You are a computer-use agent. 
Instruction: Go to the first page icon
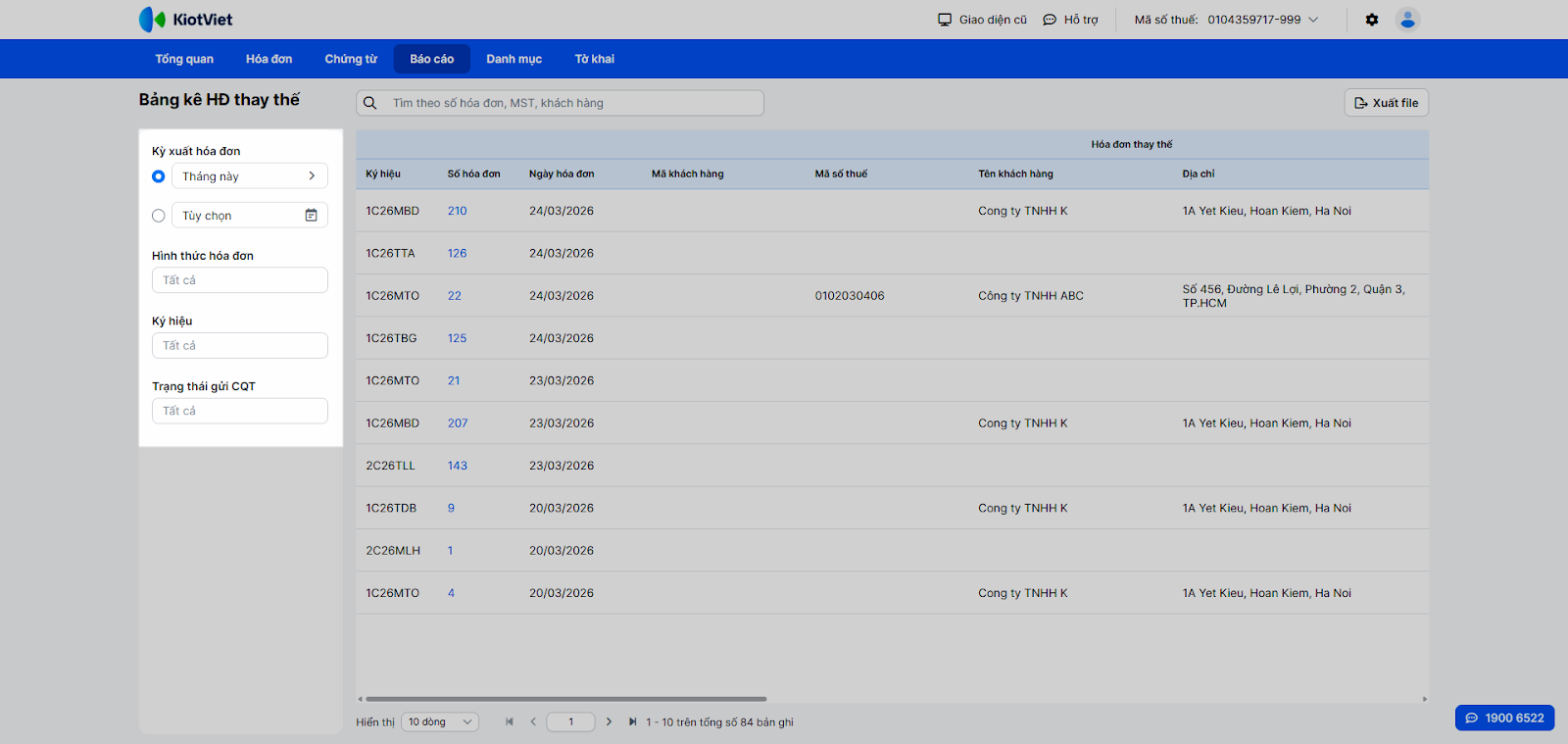510,722
